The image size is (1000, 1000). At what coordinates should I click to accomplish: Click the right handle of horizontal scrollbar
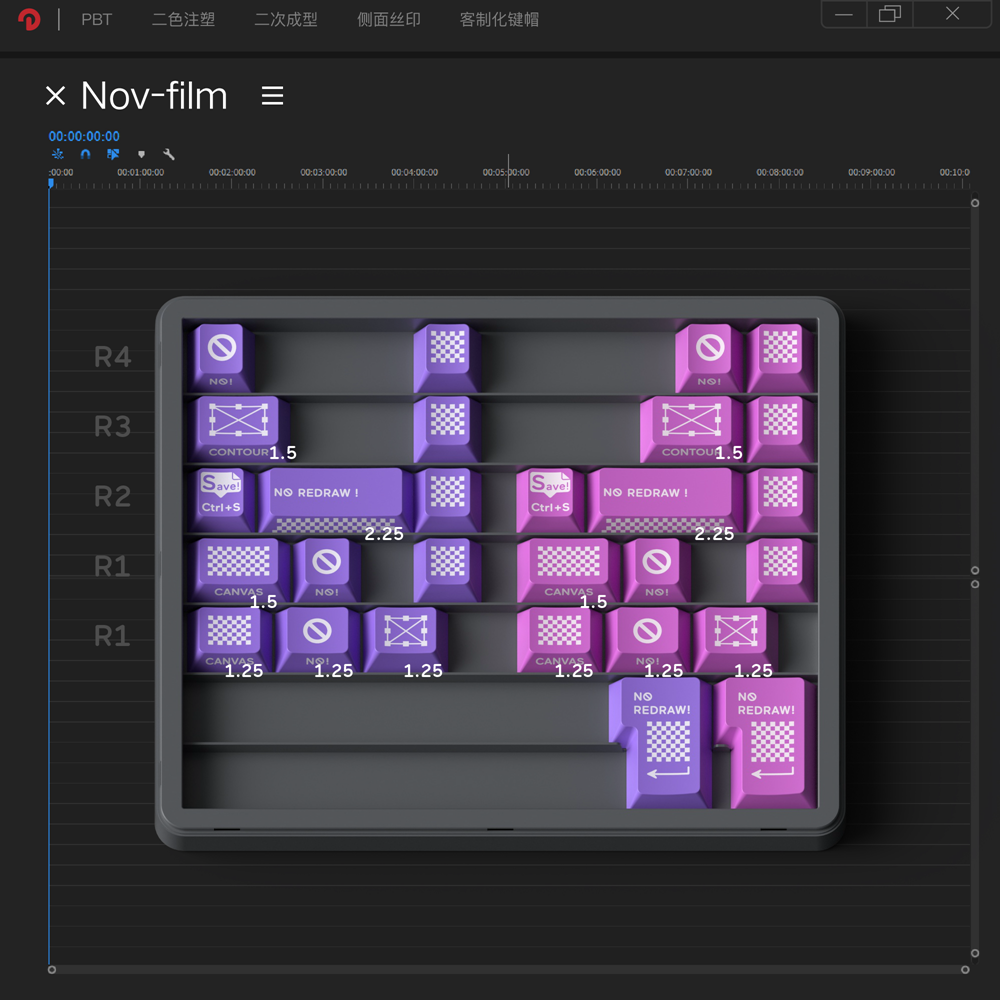tap(965, 969)
